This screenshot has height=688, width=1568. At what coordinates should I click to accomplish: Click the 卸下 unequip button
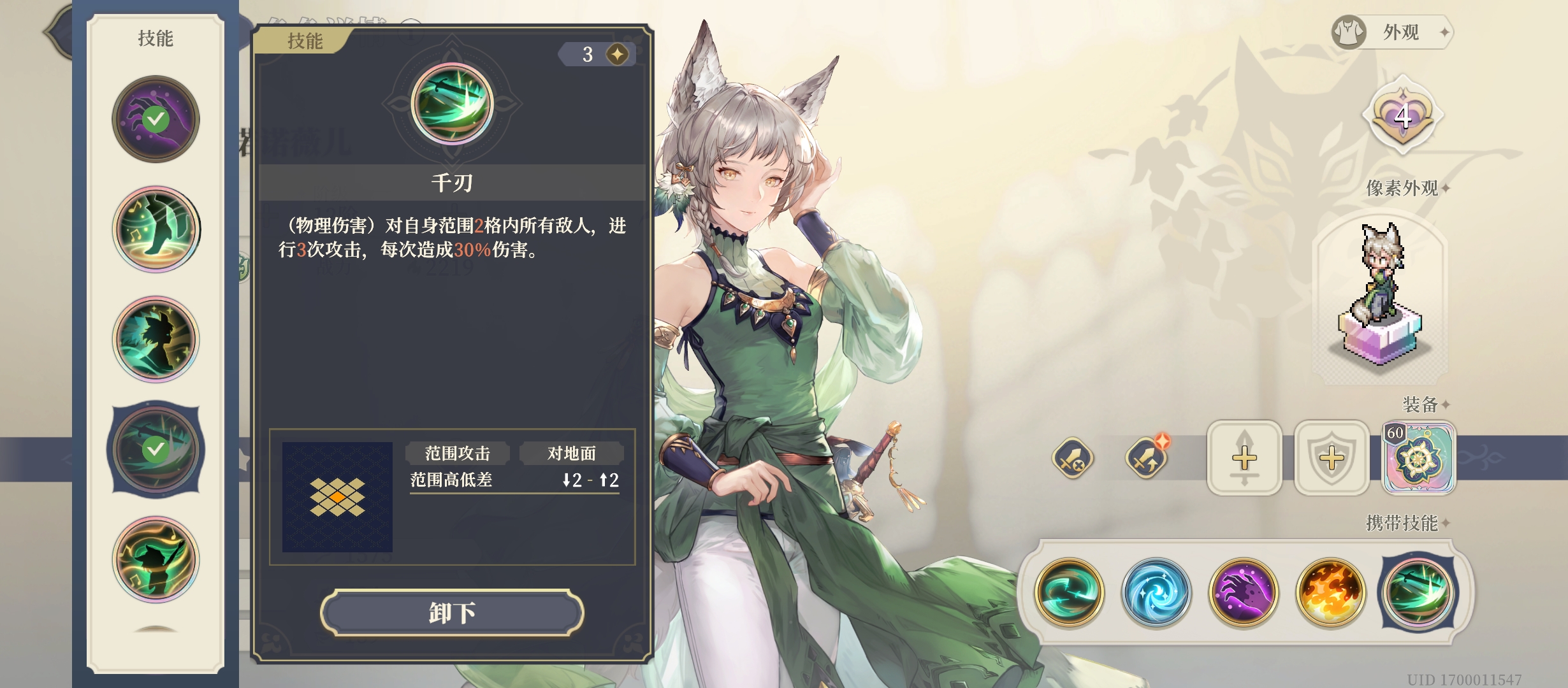coord(452,613)
